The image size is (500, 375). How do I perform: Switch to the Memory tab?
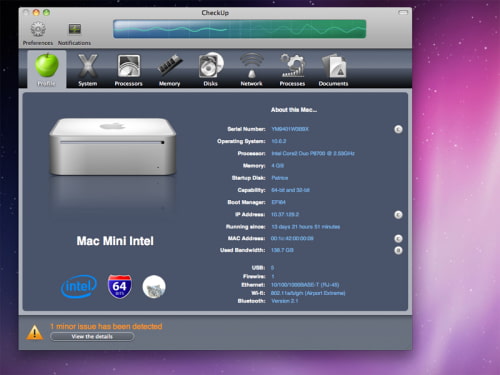point(170,70)
